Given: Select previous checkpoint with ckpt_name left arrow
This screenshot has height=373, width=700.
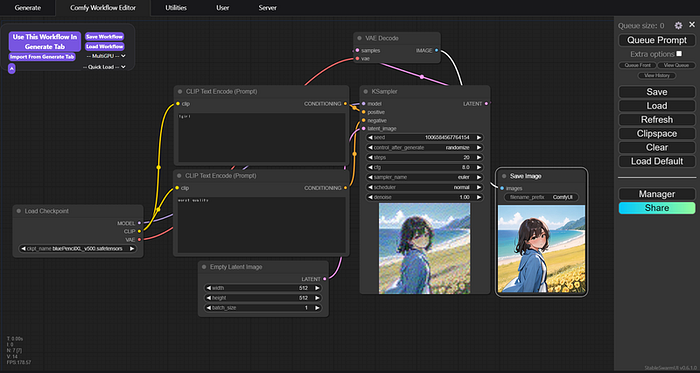Looking at the screenshot, I should 23,249.
